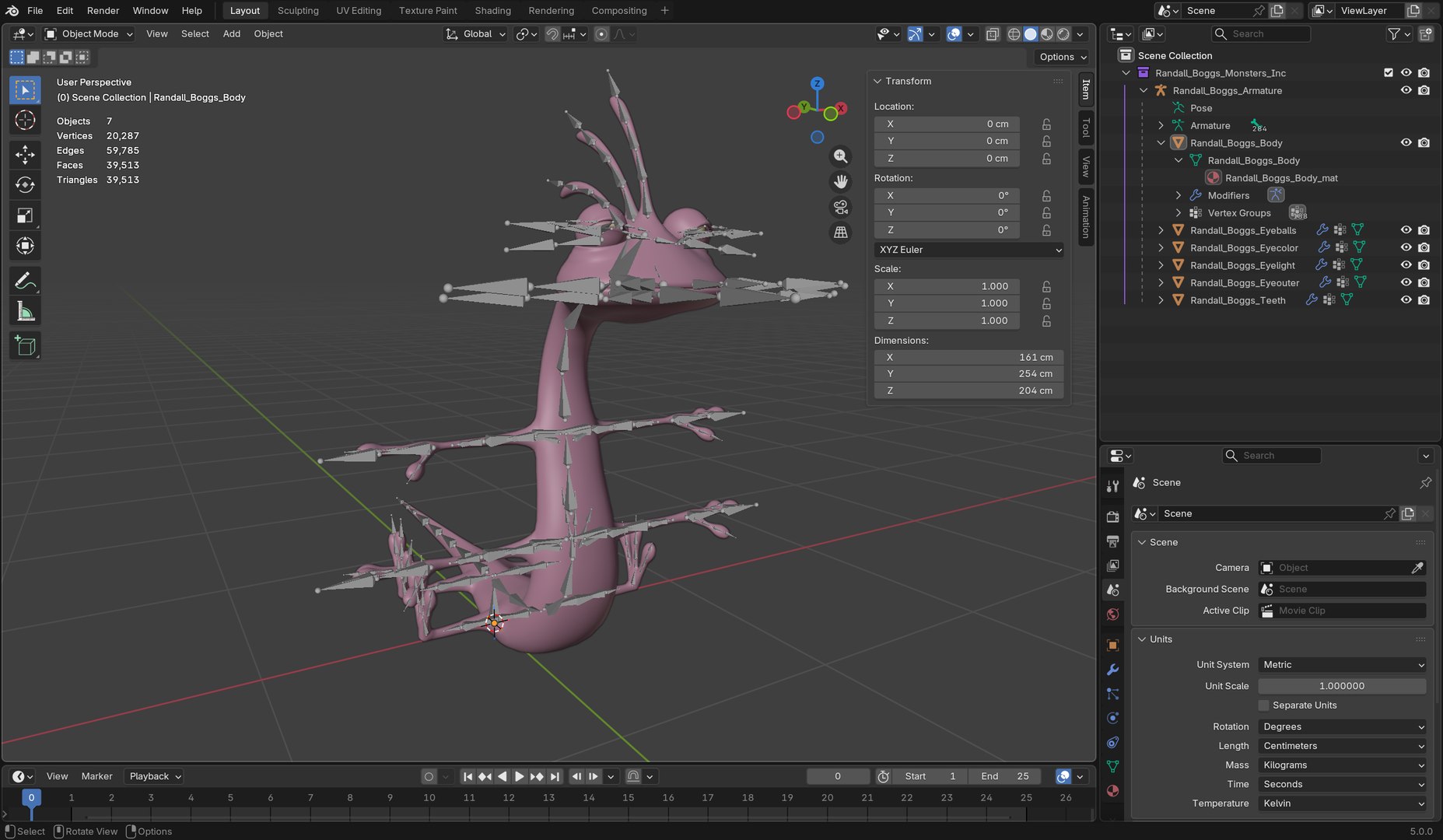Open the World properties tab

(x=1112, y=614)
